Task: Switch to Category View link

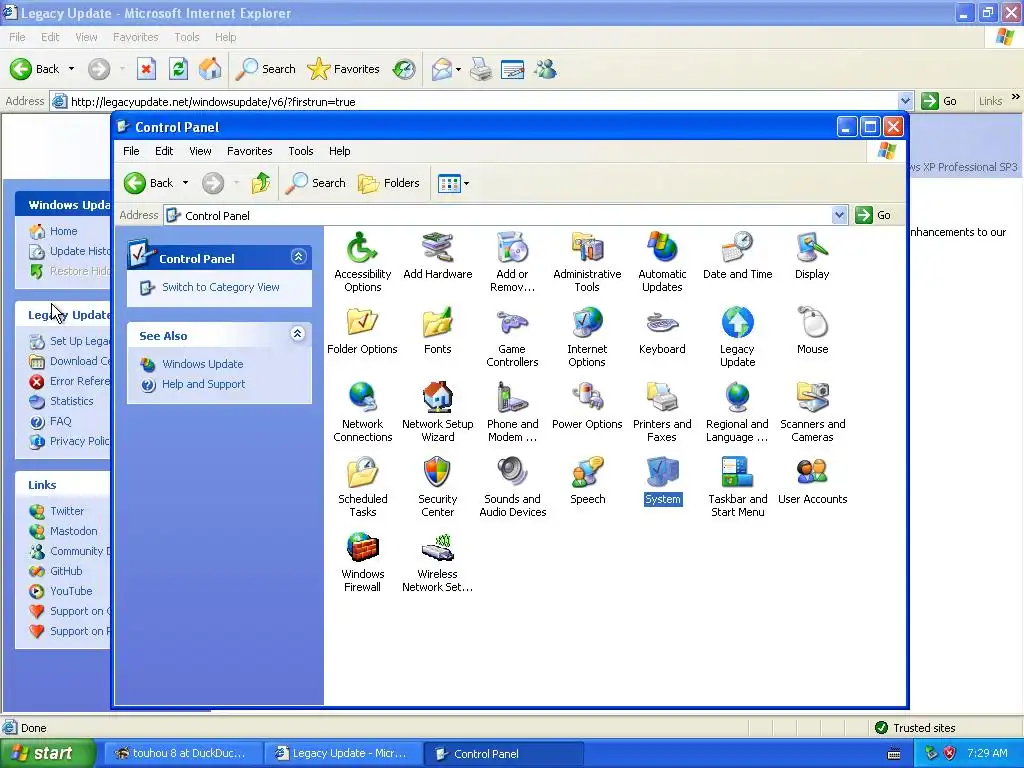Action: click(x=221, y=287)
